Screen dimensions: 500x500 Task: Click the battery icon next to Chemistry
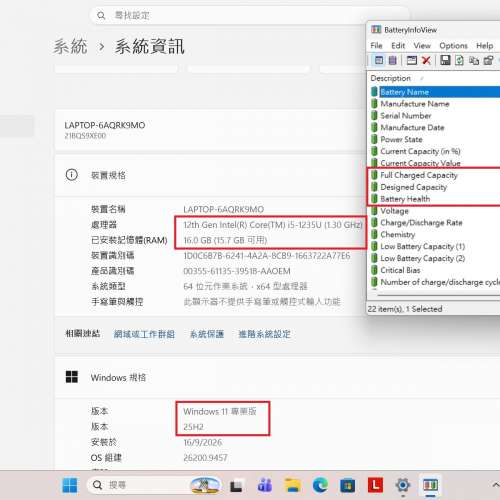click(x=374, y=234)
